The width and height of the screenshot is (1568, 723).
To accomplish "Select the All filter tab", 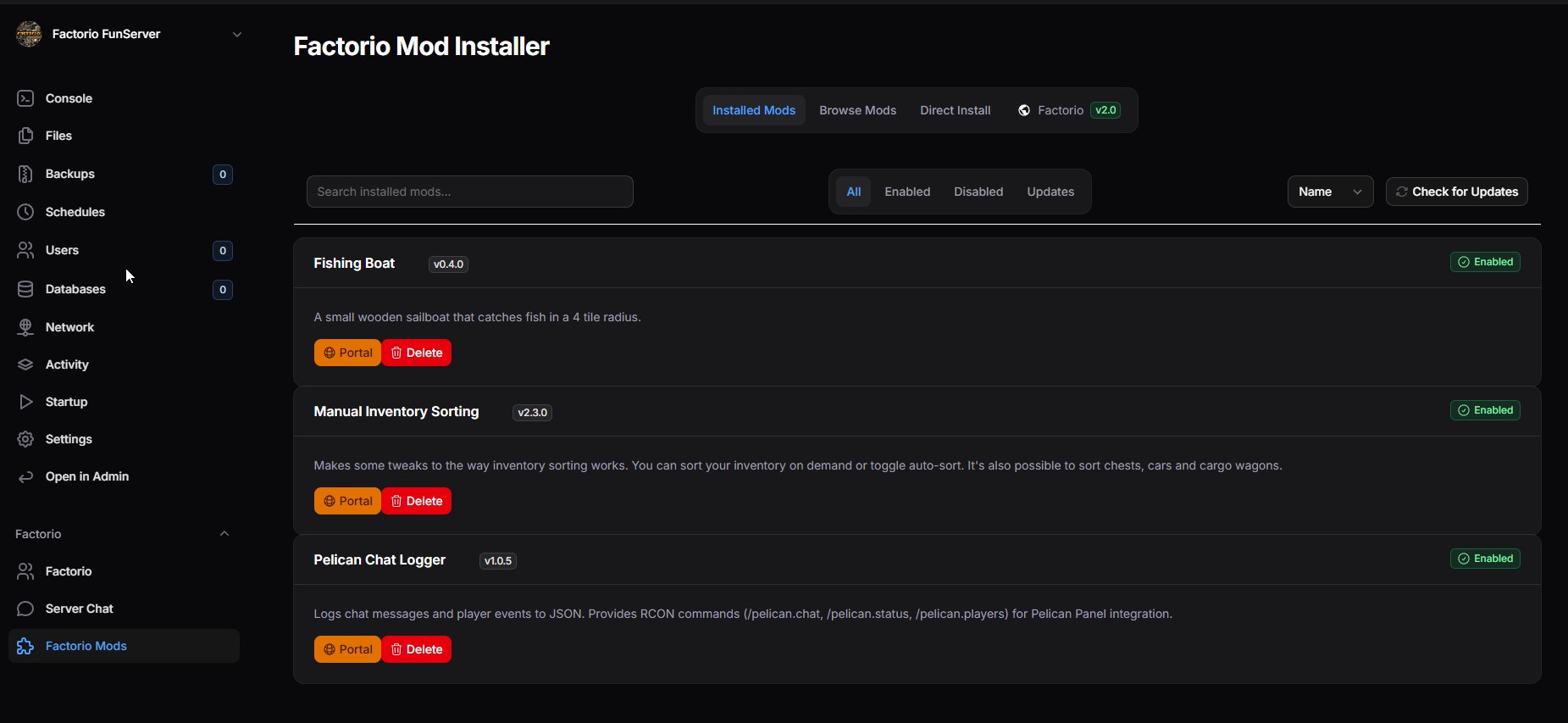I will (x=854, y=192).
